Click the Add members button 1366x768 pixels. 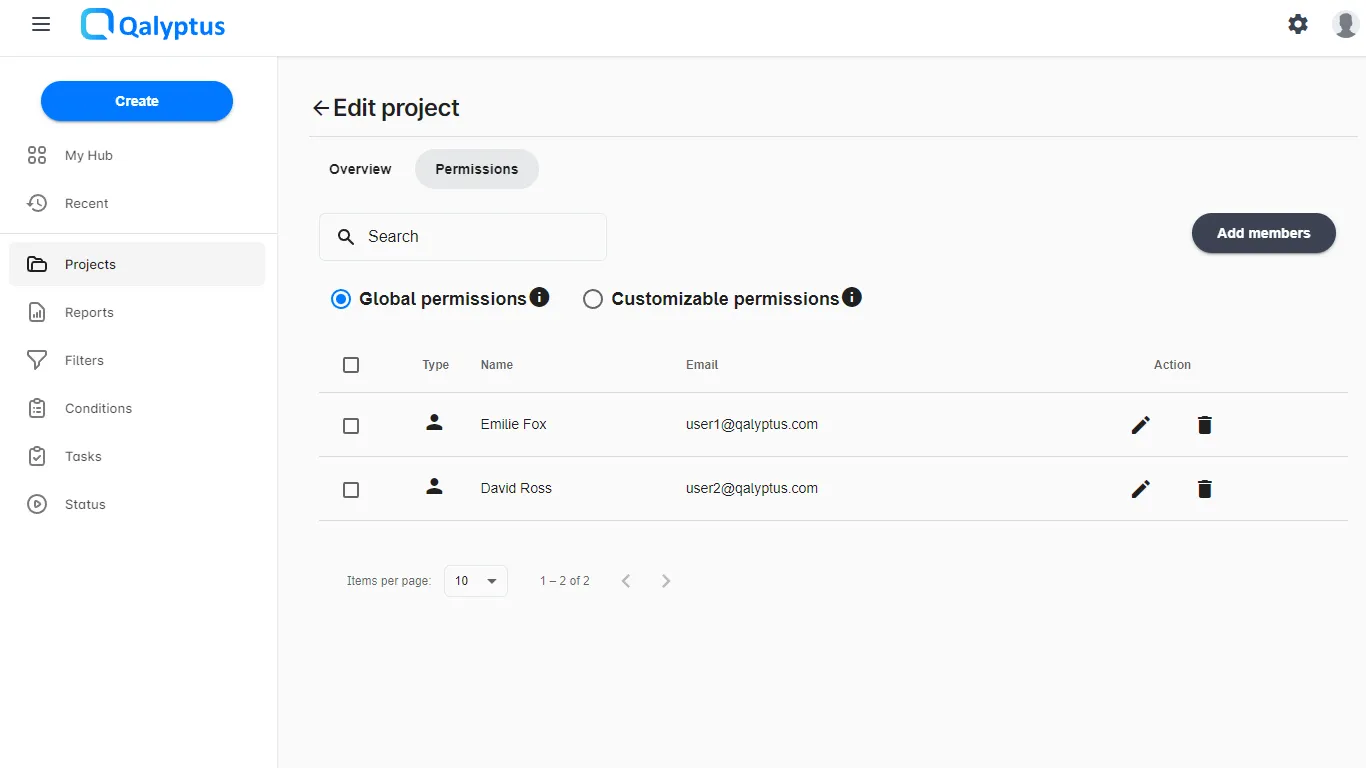pyautogui.click(x=1263, y=233)
